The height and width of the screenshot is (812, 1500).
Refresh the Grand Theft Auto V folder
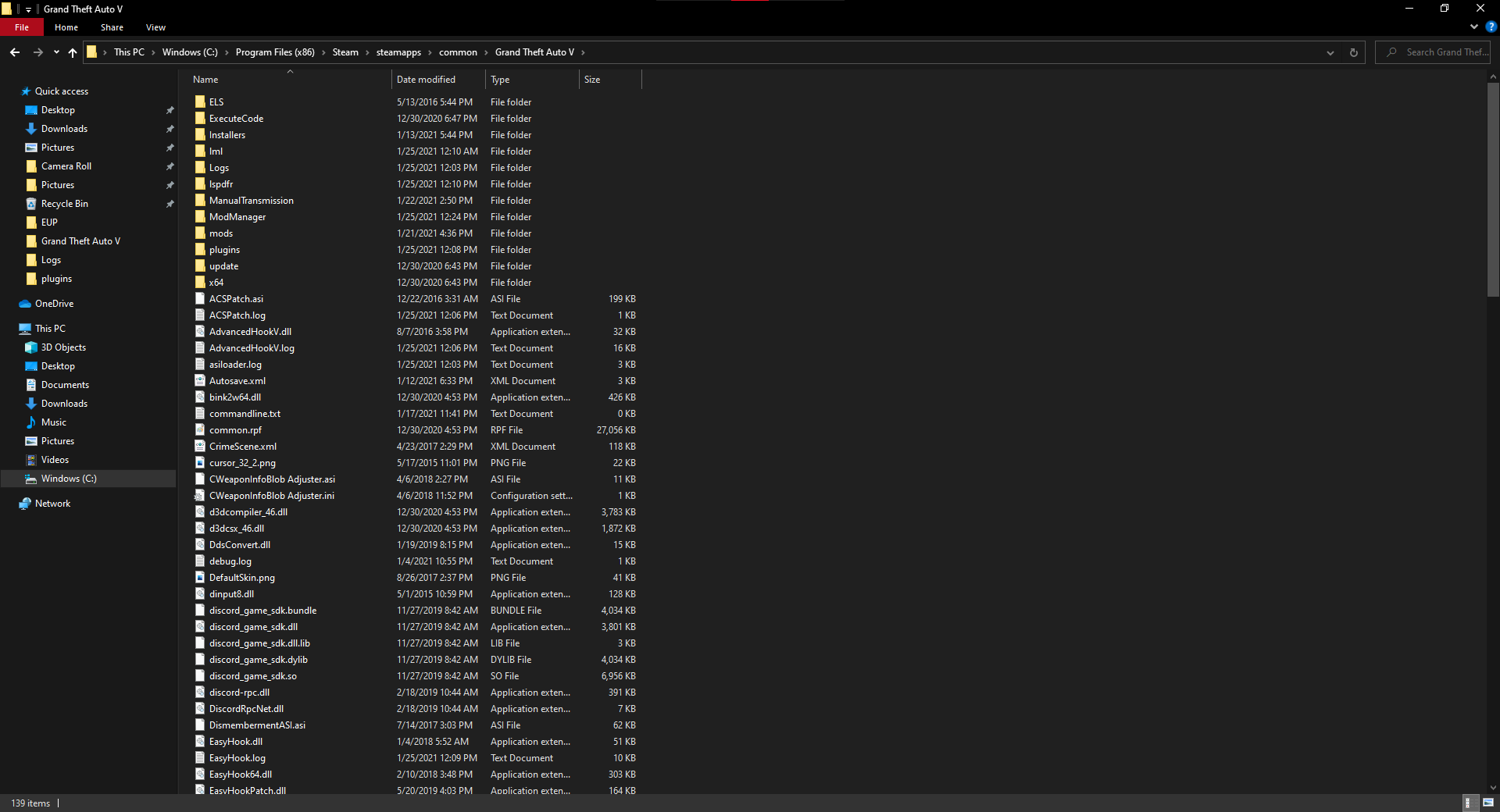(x=1353, y=52)
